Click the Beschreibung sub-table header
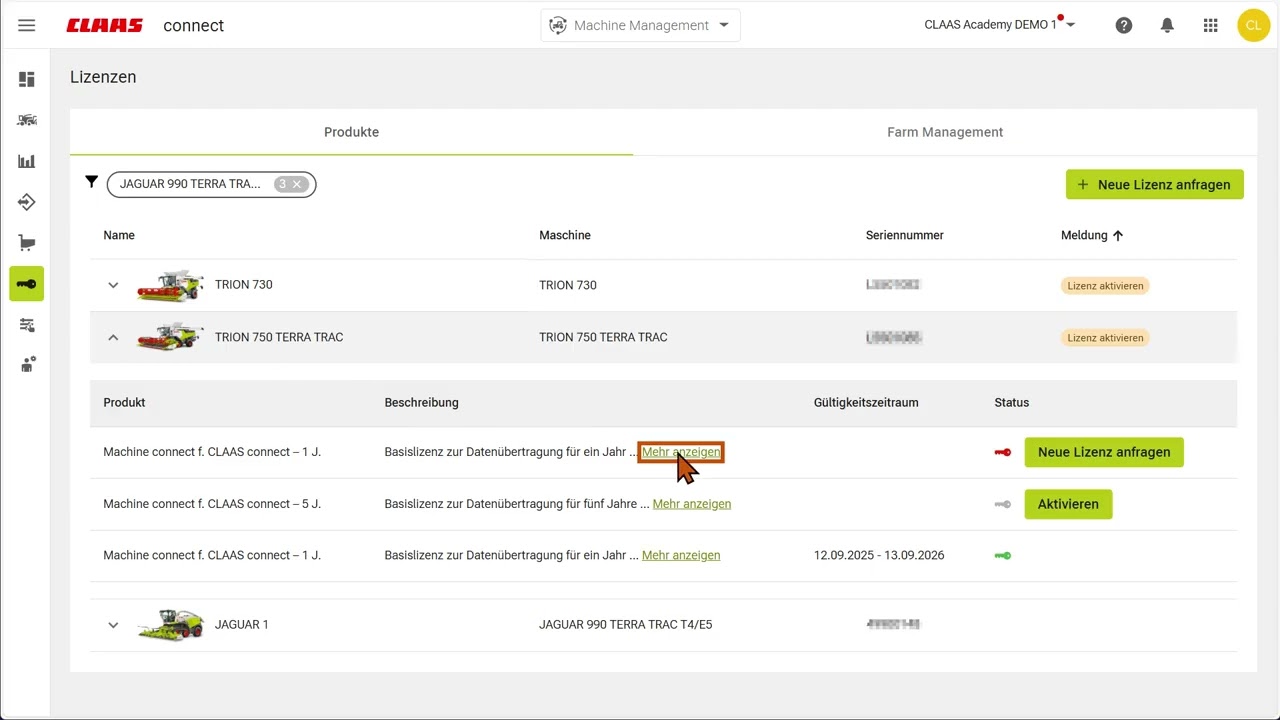 pyautogui.click(x=422, y=402)
